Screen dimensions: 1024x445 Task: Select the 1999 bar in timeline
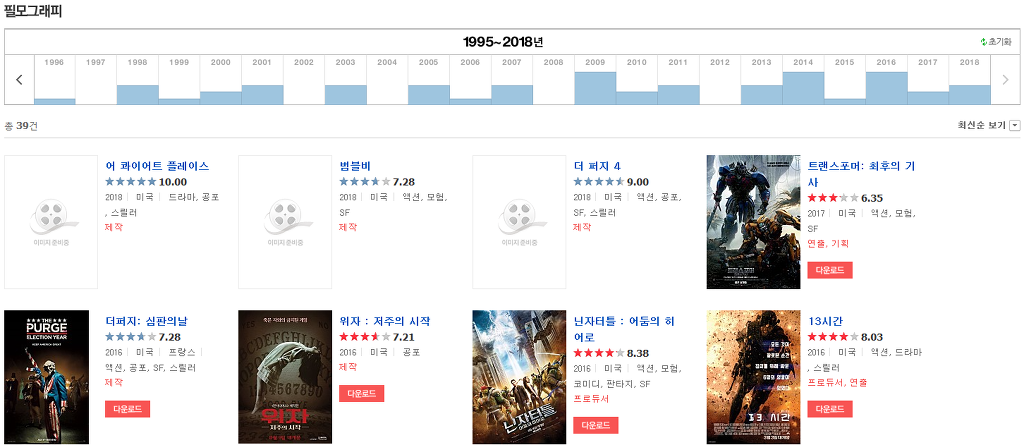[180, 101]
